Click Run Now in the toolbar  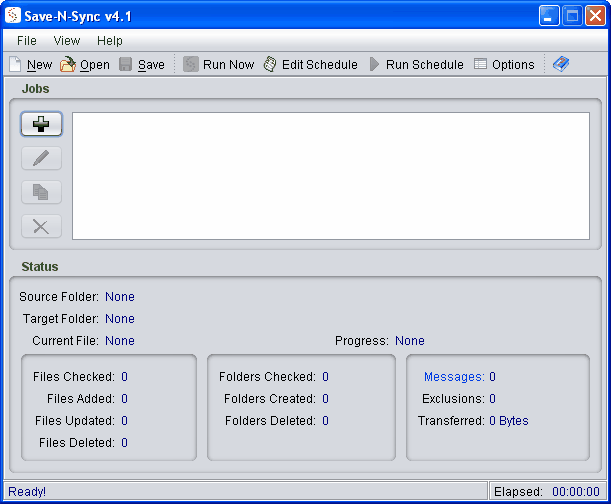pyautogui.click(x=219, y=64)
